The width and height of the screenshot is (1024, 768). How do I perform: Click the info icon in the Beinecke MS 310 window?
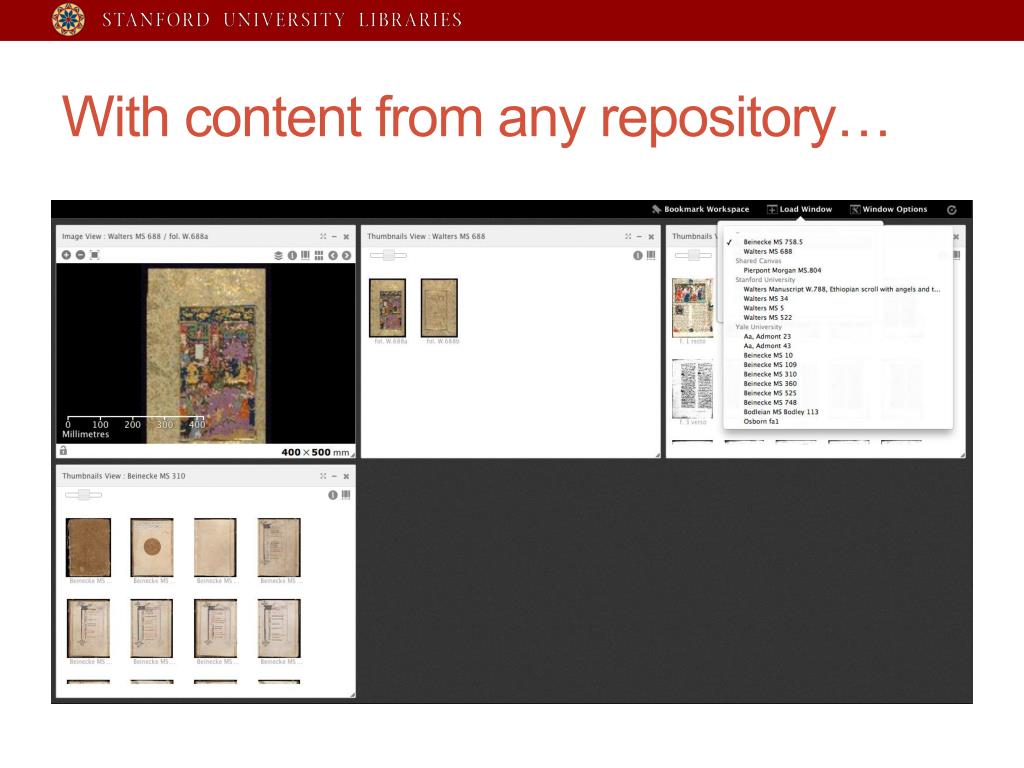pyautogui.click(x=332, y=495)
